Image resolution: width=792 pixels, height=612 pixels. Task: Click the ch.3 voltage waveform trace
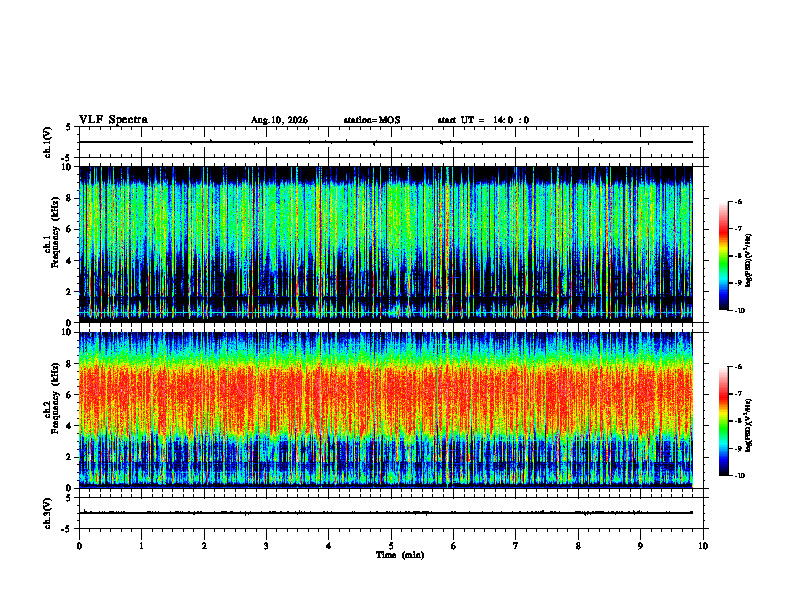tap(386, 513)
